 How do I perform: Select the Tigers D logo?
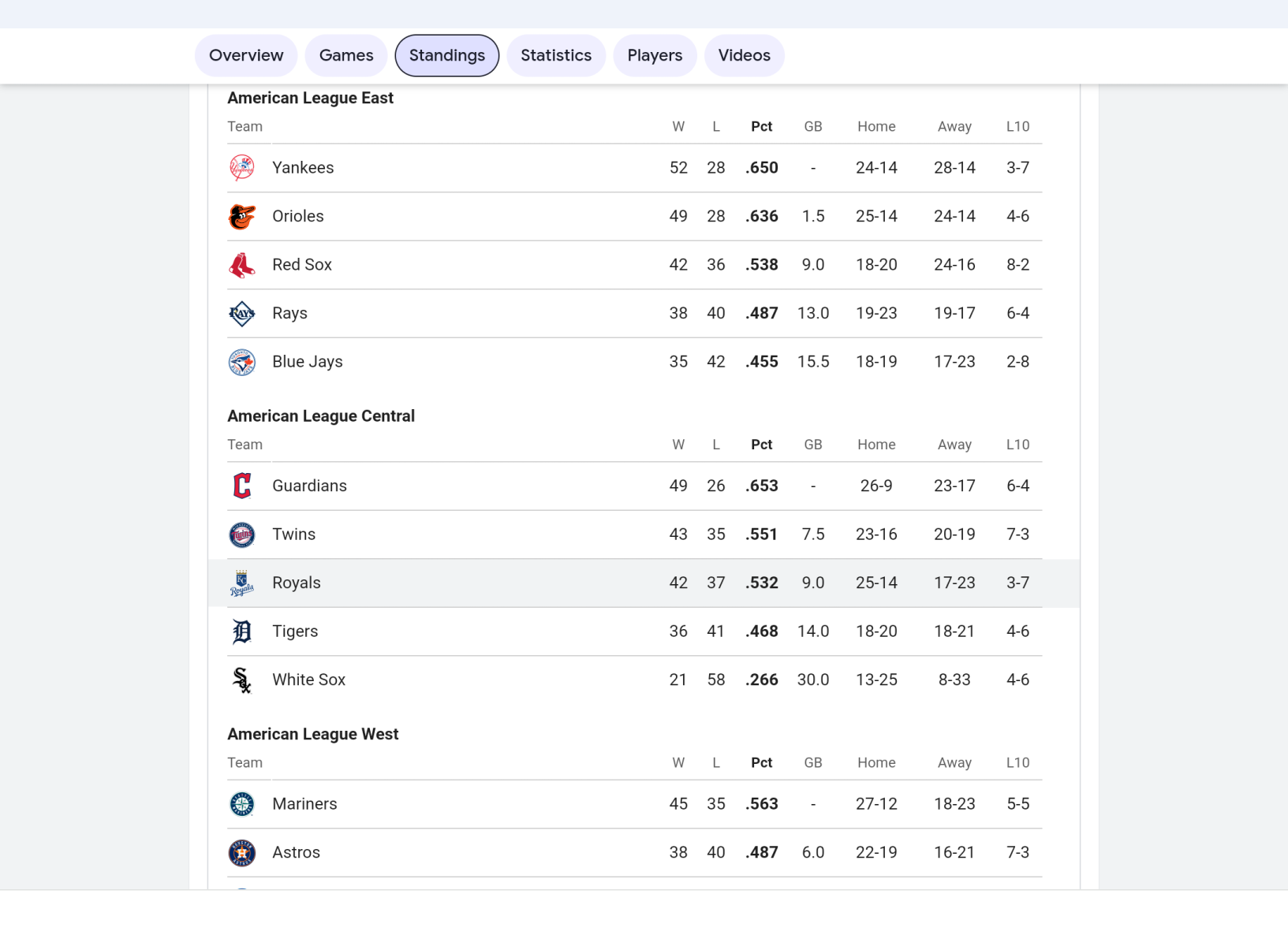tap(242, 632)
